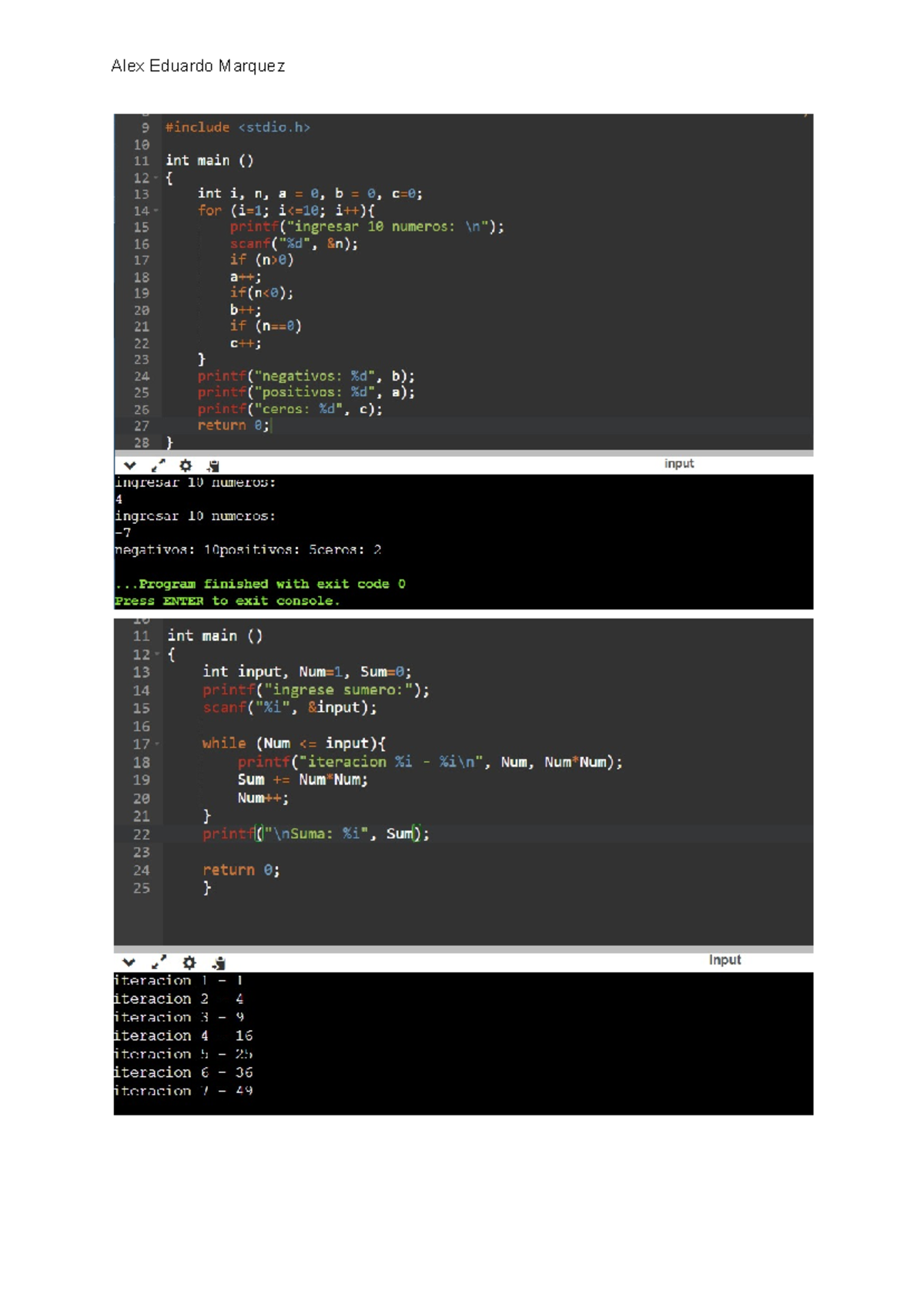Click line number 27 in first editor
This screenshot has width=924, height=1305.
141,426
